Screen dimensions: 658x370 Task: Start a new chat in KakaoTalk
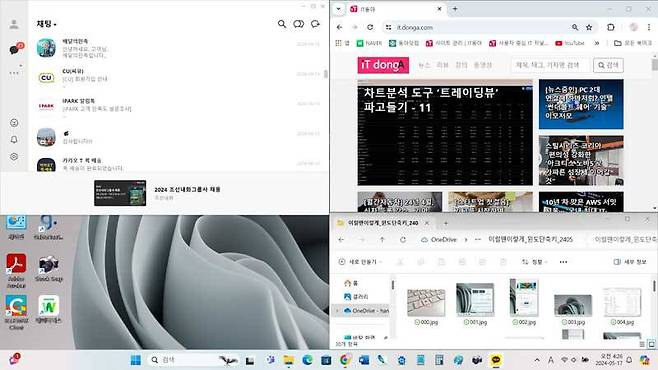click(x=315, y=24)
